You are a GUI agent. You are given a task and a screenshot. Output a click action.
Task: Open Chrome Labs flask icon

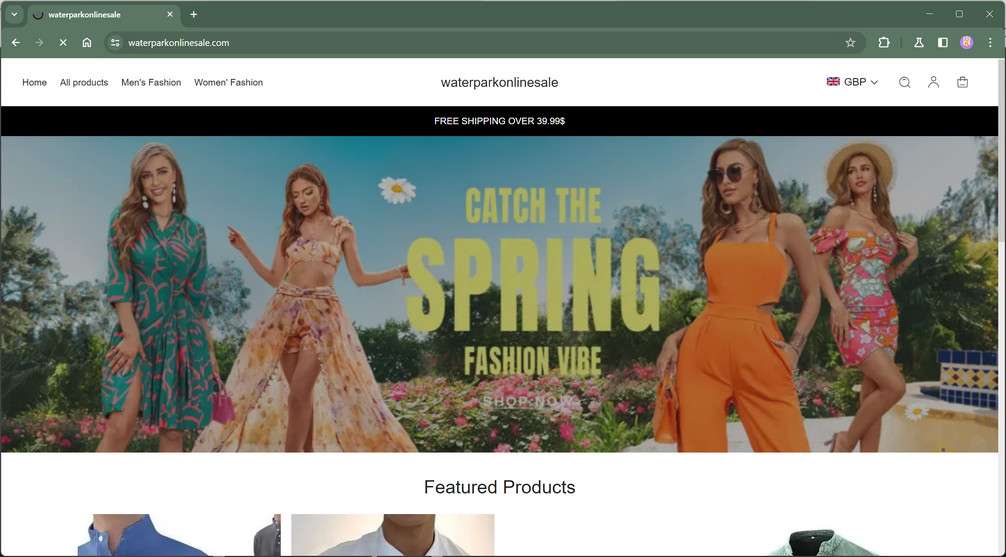tap(919, 42)
